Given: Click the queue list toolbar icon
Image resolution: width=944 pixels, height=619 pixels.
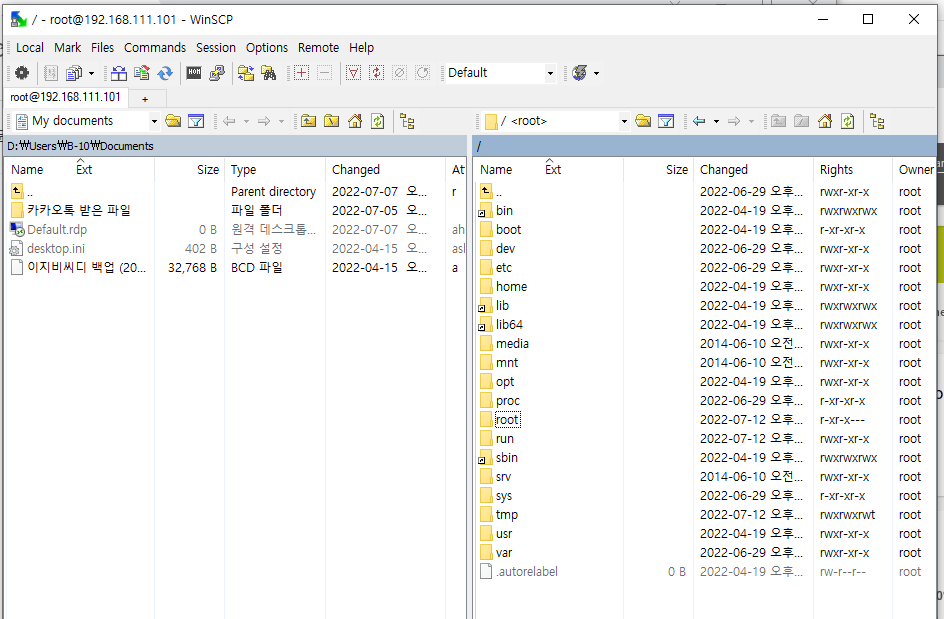Looking at the screenshot, I should 51,73.
